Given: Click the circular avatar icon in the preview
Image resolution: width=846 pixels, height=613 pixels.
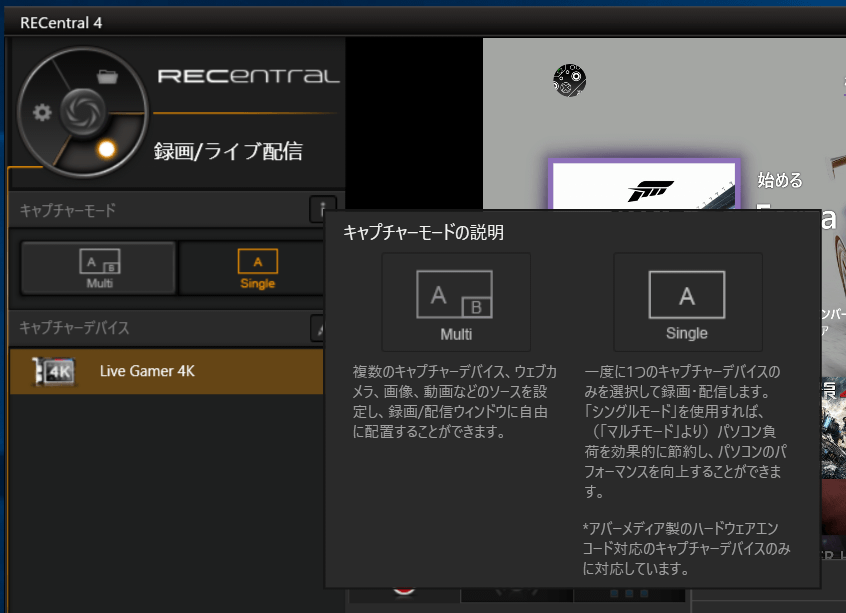Looking at the screenshot, I should coord(569,80).
